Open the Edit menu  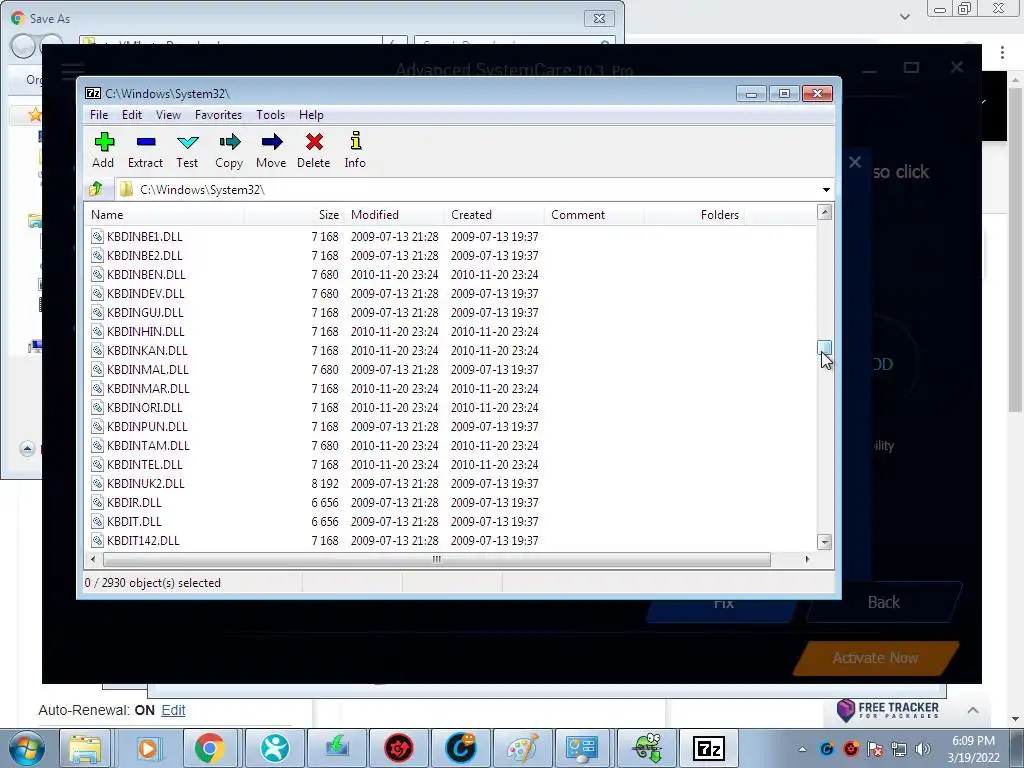[x=132, y=115]
